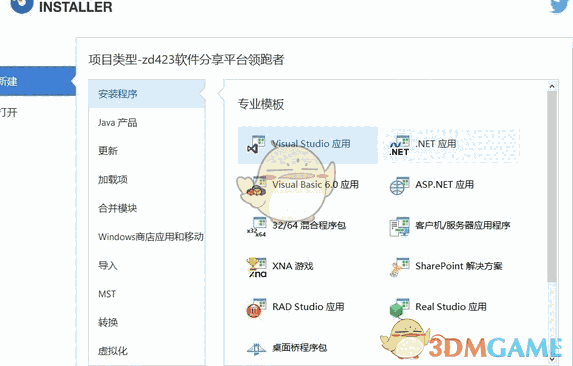Click the 32/64 mixed package icon
This screenshot has height=366, width=573.
point(256,227)
